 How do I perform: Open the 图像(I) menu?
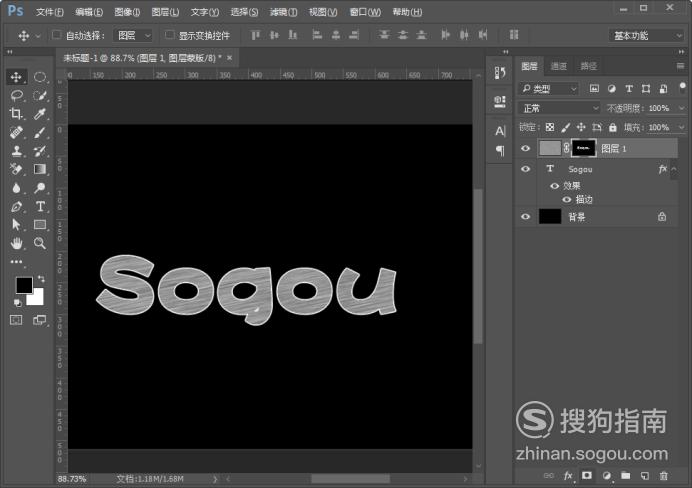coord(127,12)
